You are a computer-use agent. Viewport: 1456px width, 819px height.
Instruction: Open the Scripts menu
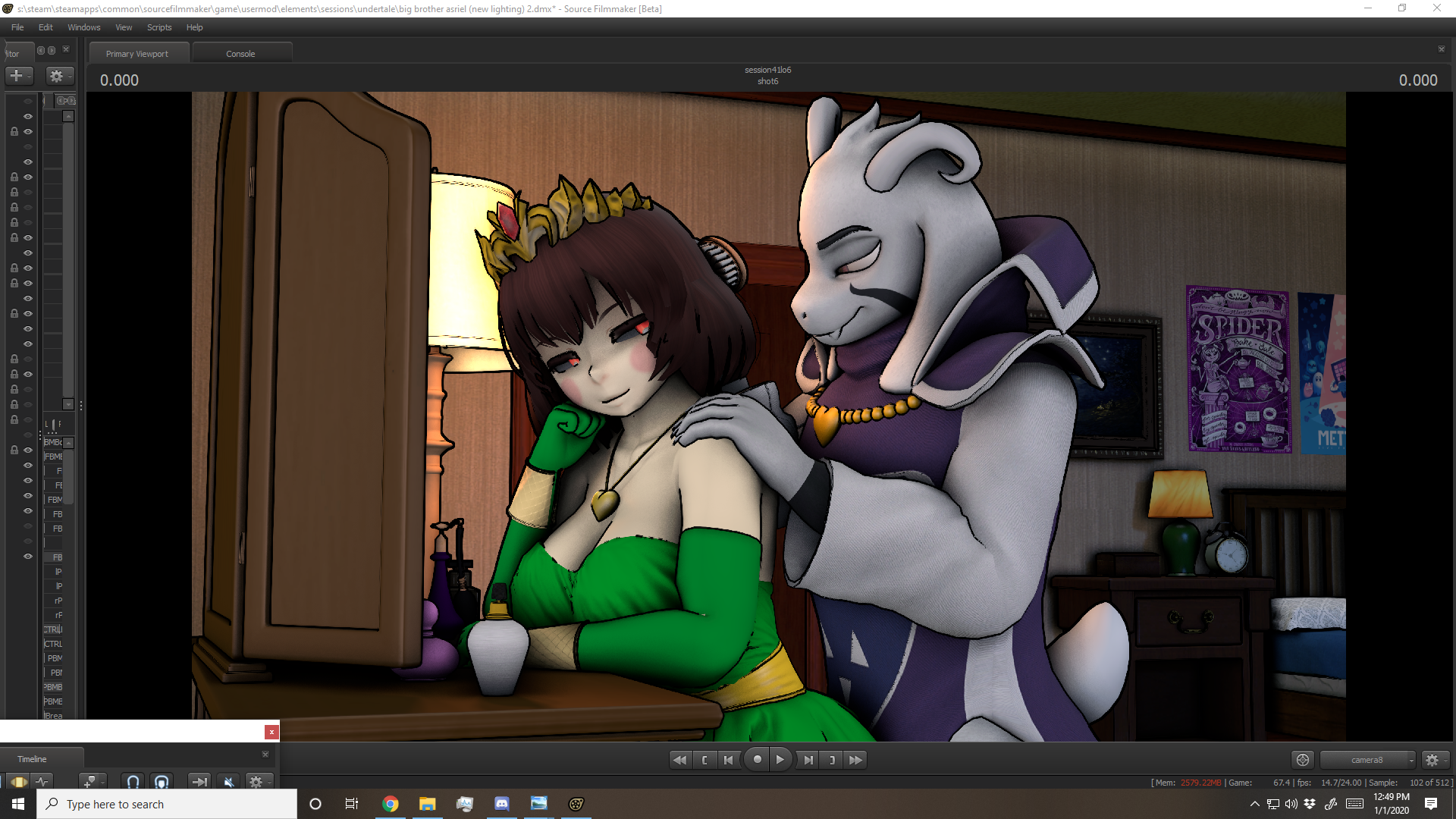pyautogui.click(x=159, y=27)
